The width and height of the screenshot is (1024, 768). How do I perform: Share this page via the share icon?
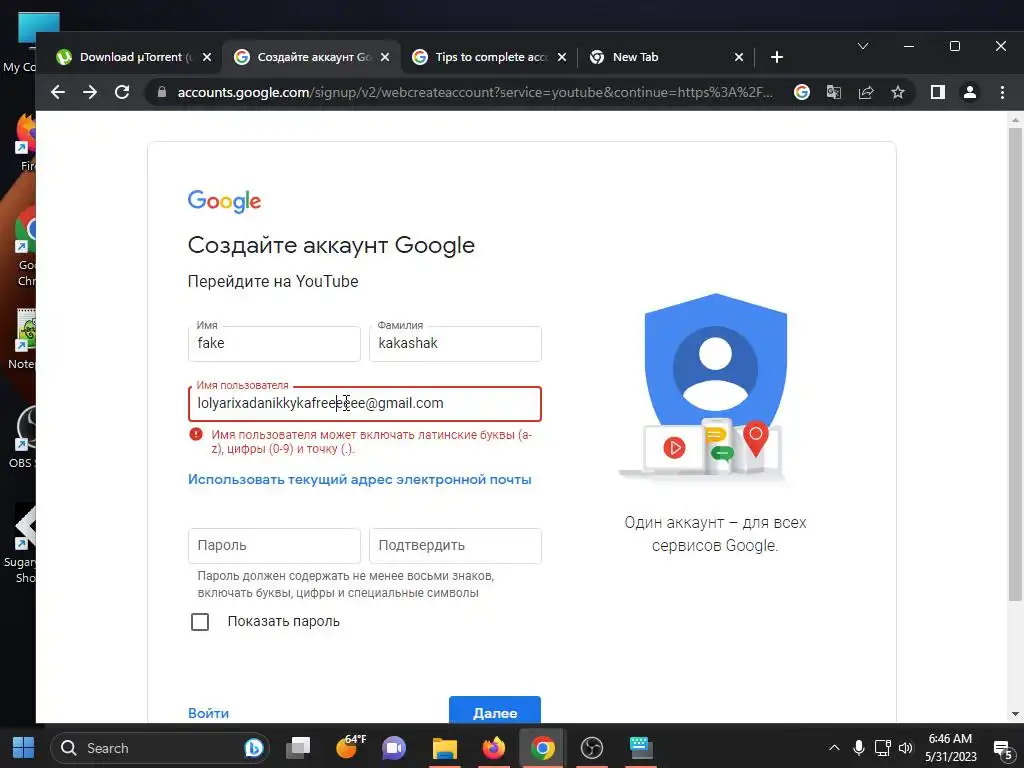[866, 92]
